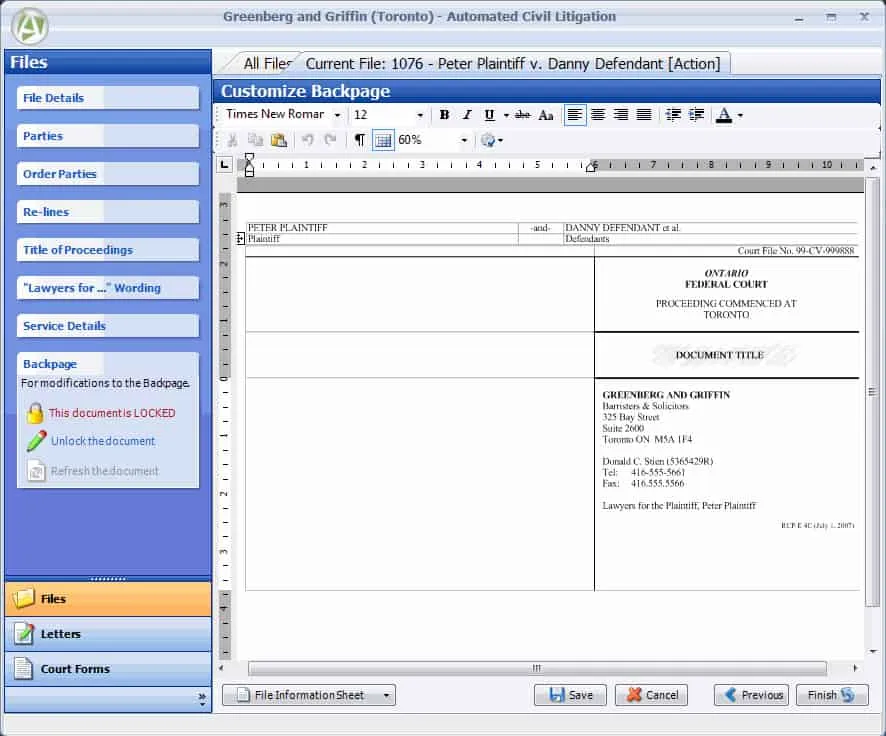886x736 pixels.
Task: Click the horizontal scrollbar thumb
Action: [x=537, y=668]
